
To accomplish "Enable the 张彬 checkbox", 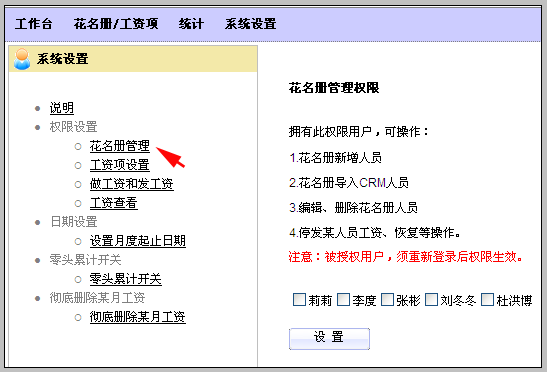I will click(387, 299).
